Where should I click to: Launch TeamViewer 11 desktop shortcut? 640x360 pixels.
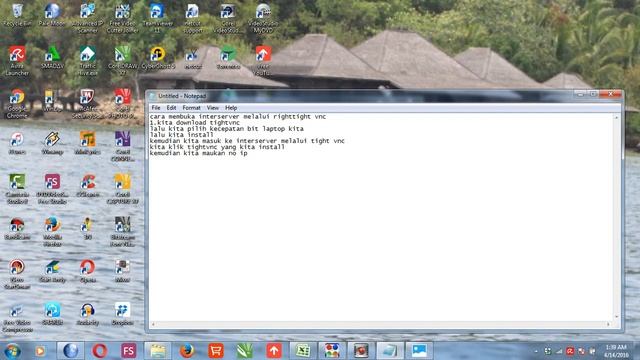(158, 18)
